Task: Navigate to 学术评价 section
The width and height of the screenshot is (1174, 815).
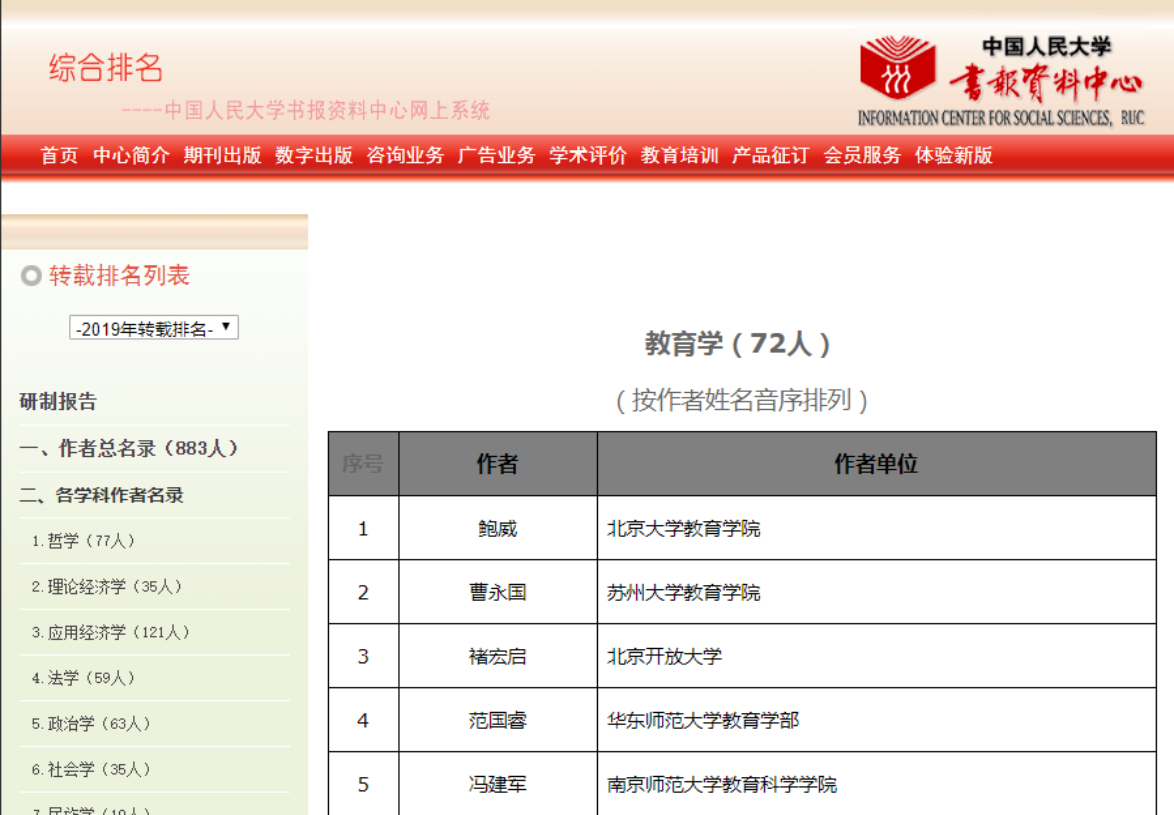Action: click(x=588, y=155)
